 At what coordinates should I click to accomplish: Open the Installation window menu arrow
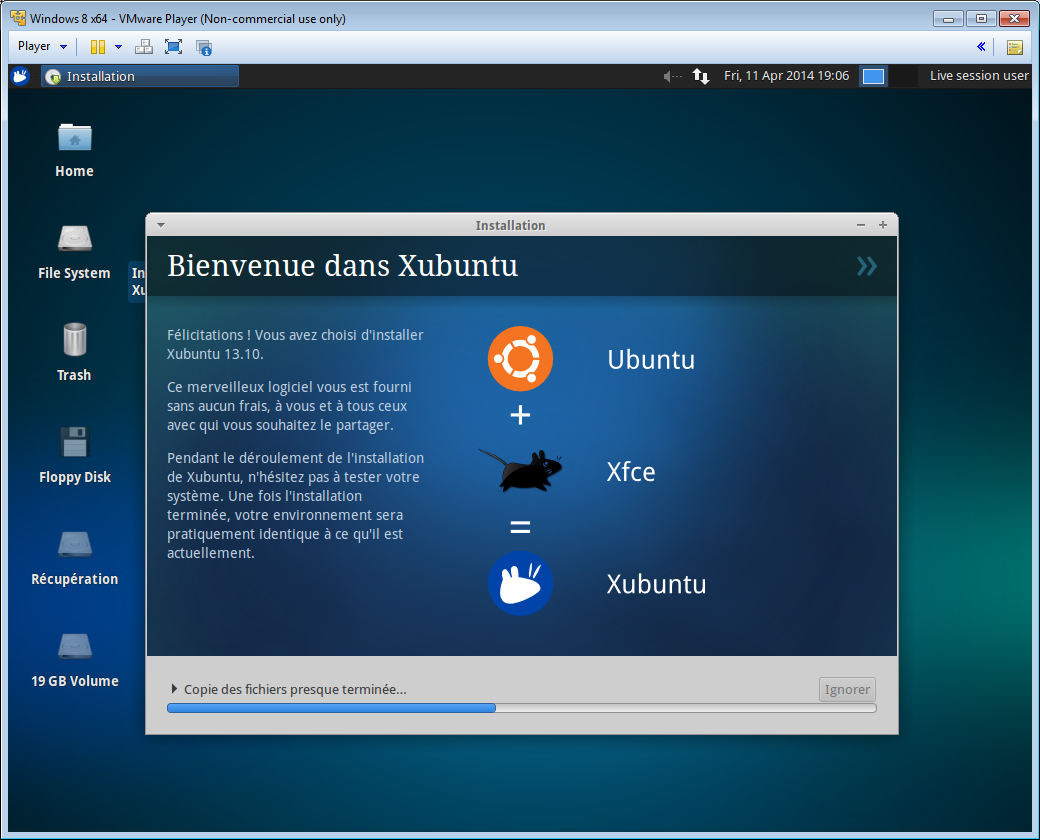point(161,225)
